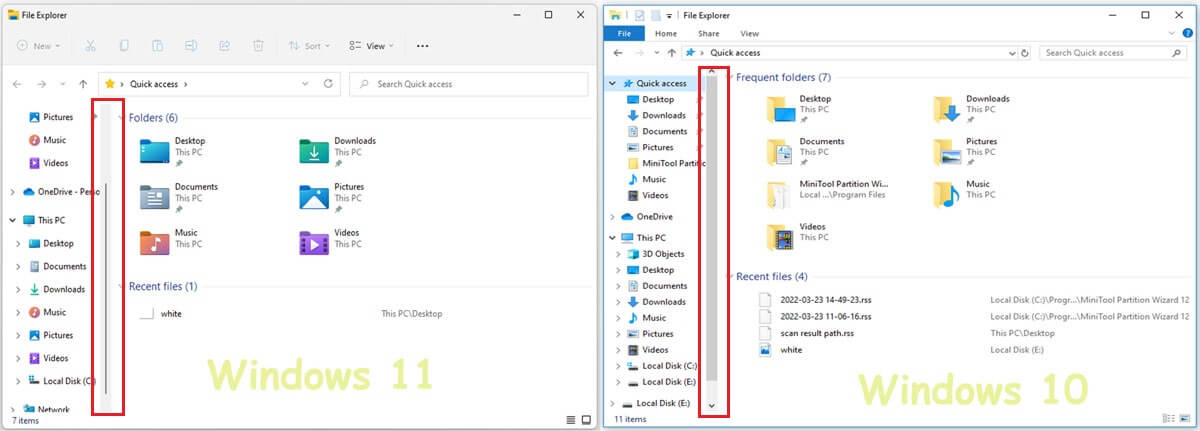Click the Copy icon in the Windows 11 toolbar
This screenshot has height=431, width=1200.
tap(124, 46)
